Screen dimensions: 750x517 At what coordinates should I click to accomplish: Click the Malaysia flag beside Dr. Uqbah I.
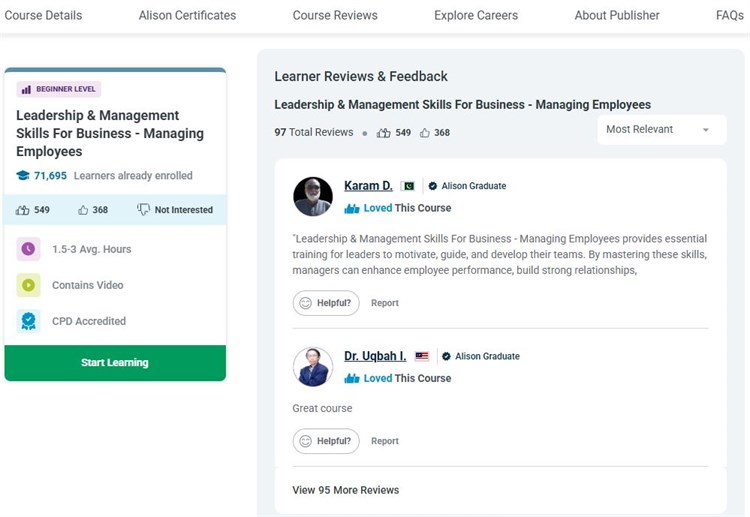pyautogui.click(x=422, y=356)
